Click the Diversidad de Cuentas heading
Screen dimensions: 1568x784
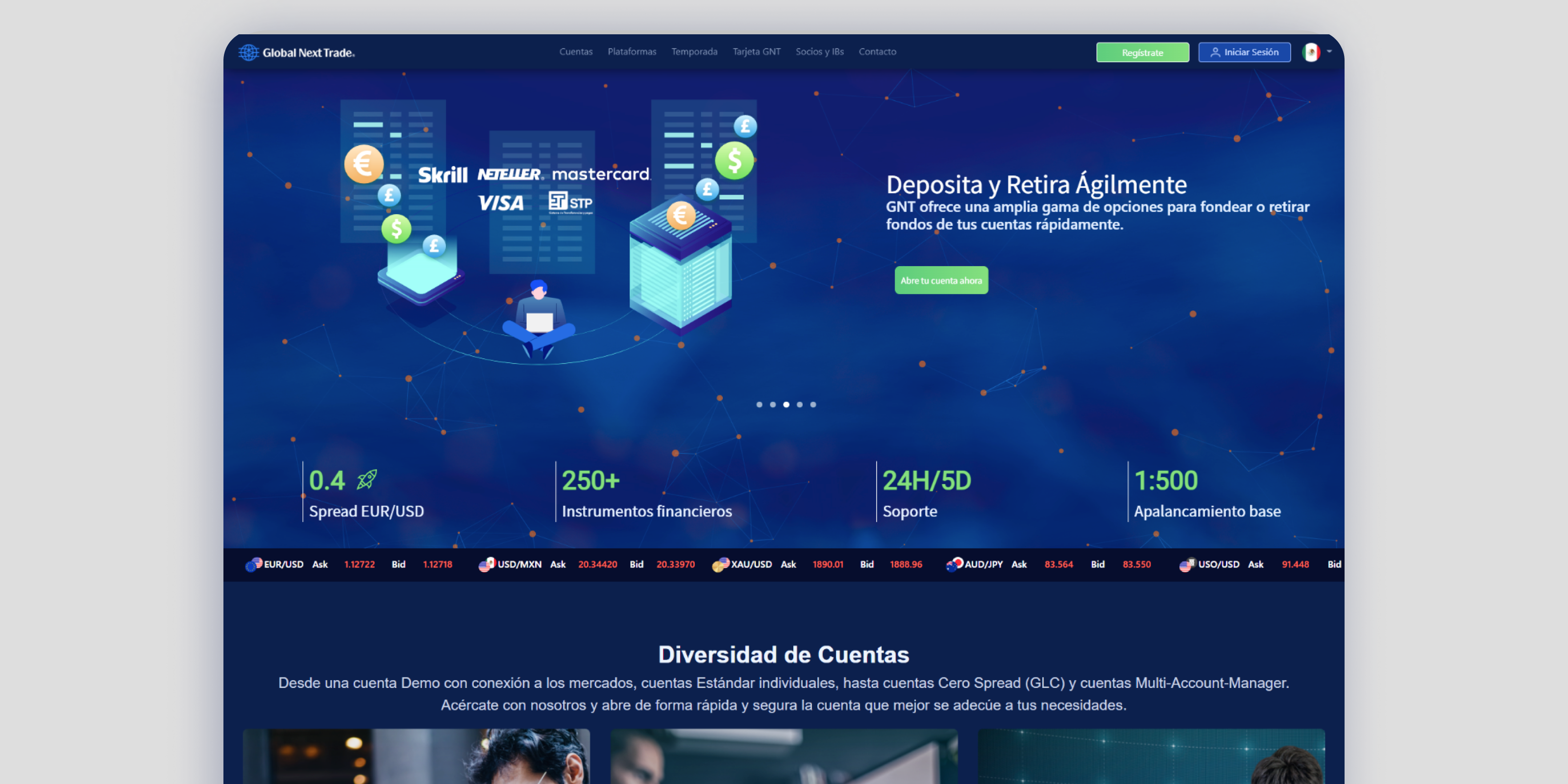pyautogui.click(x=784, y=655)
